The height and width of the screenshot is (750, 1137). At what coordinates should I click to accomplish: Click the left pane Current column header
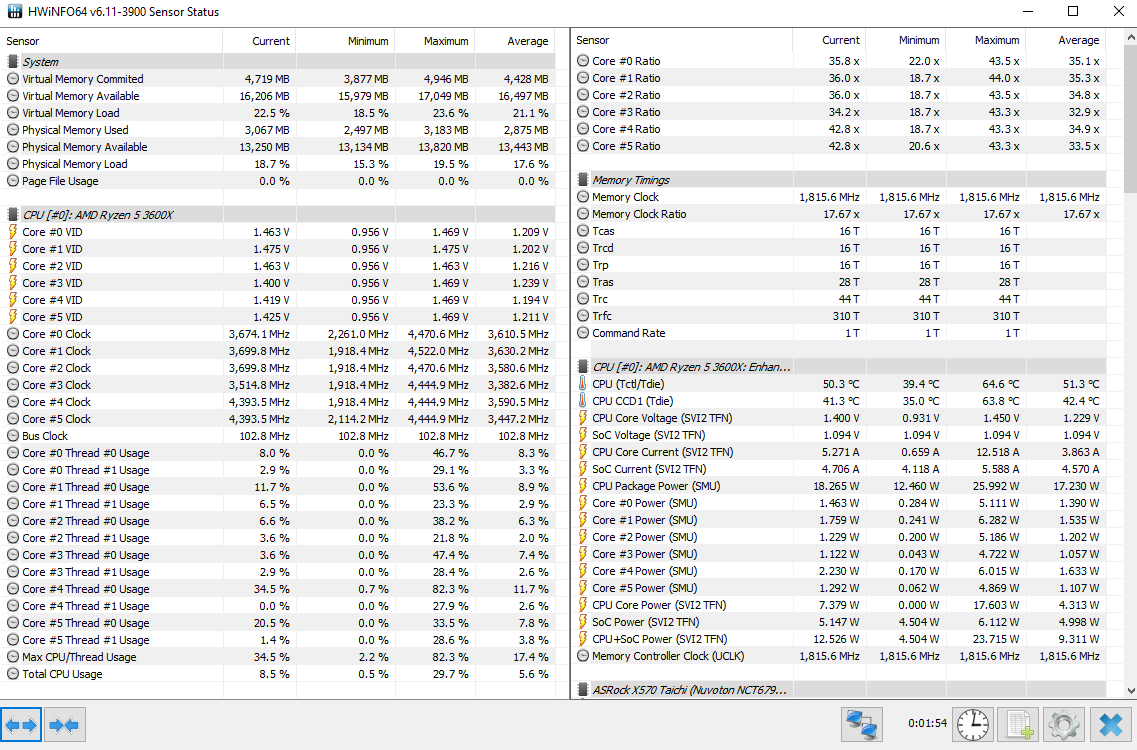click(260, 41)
